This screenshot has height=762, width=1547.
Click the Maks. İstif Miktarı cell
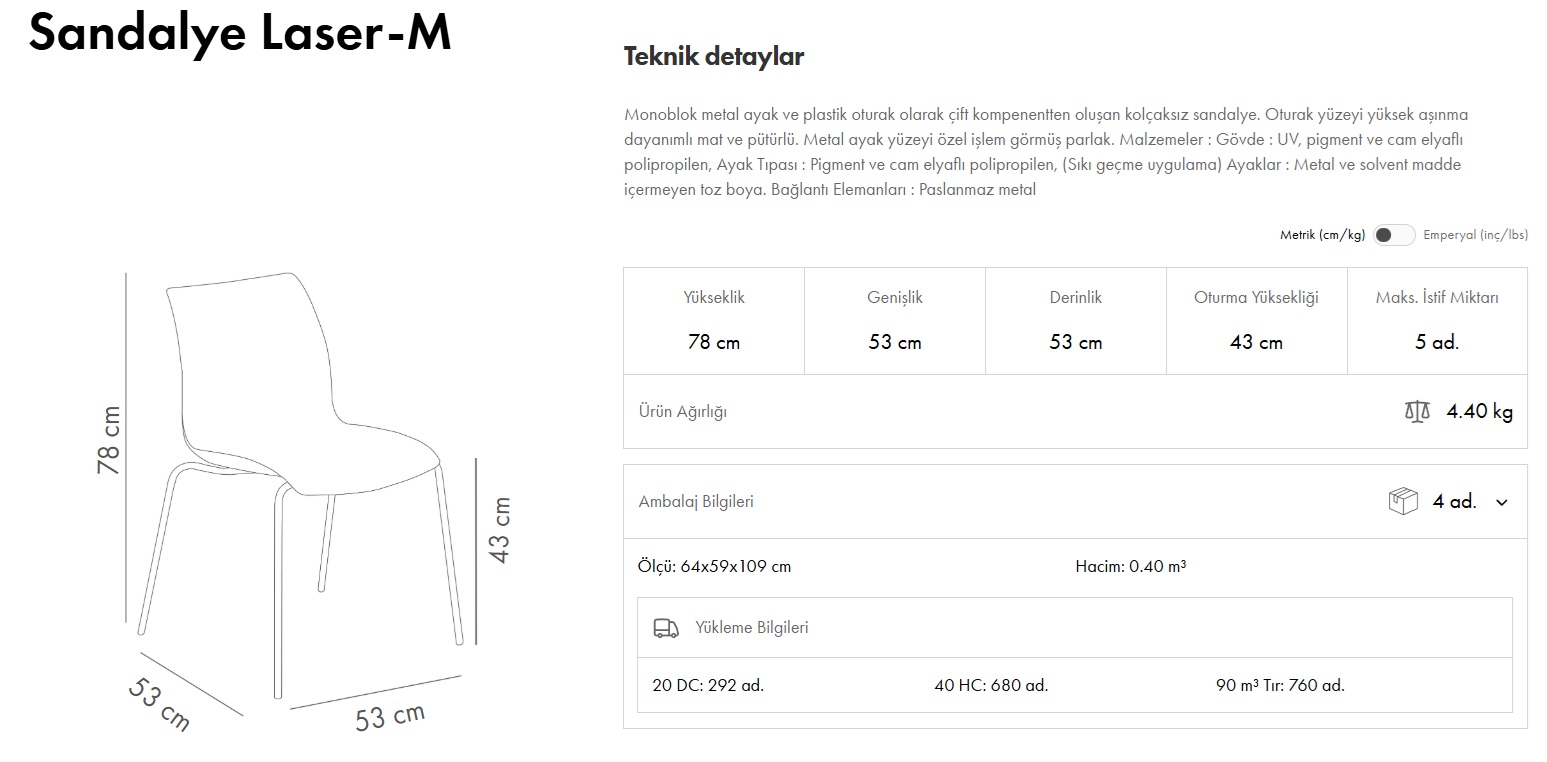click(1436, 321)
